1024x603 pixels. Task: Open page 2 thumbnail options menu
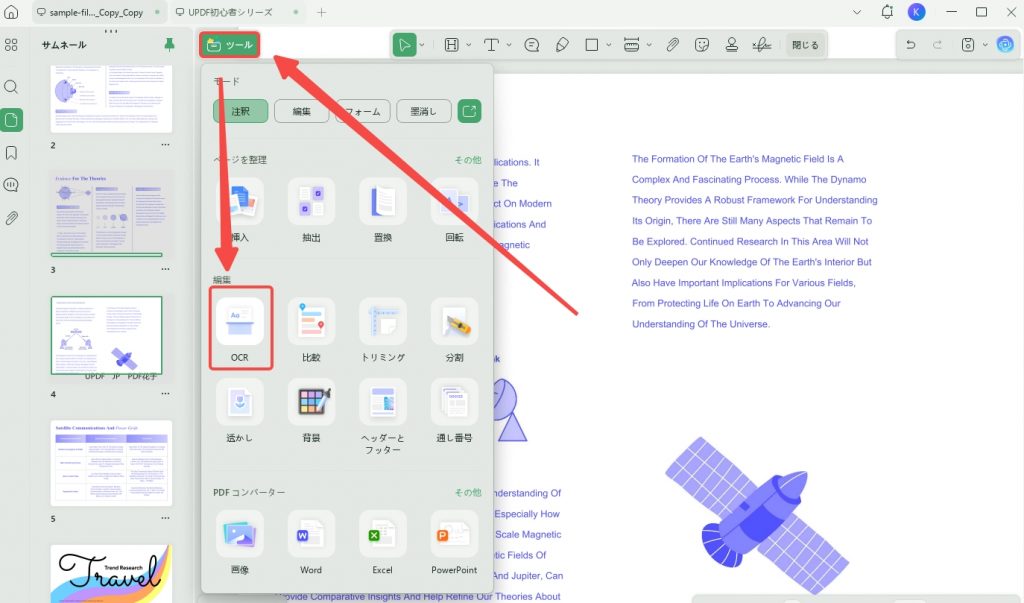coord(165,145)
